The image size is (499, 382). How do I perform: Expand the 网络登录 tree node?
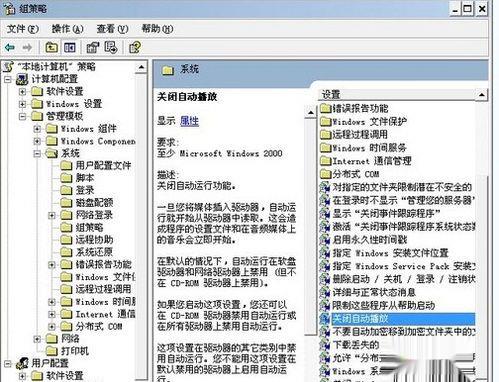tap(52, 215)
